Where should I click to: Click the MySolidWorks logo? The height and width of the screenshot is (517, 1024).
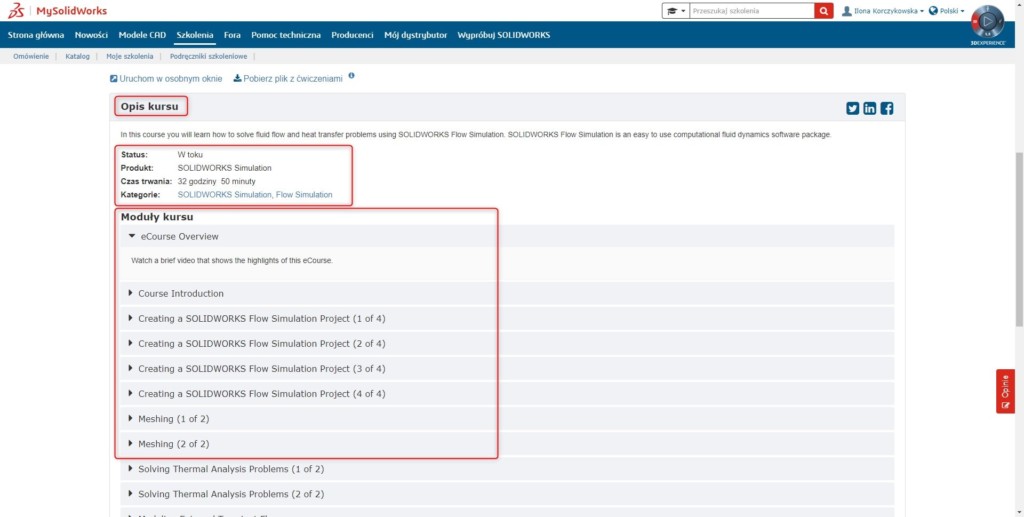[x=57, y=11]
